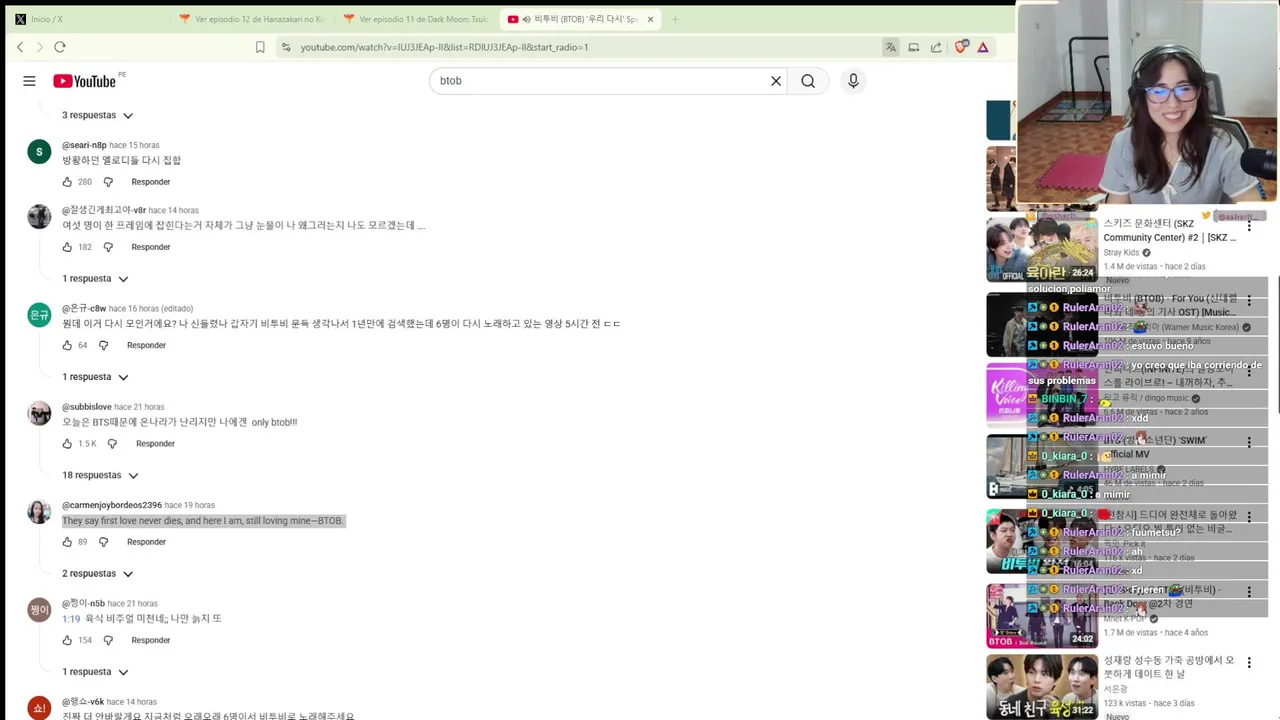
Task: Close the BTOB YouTube tab
Action: [651, 19]
